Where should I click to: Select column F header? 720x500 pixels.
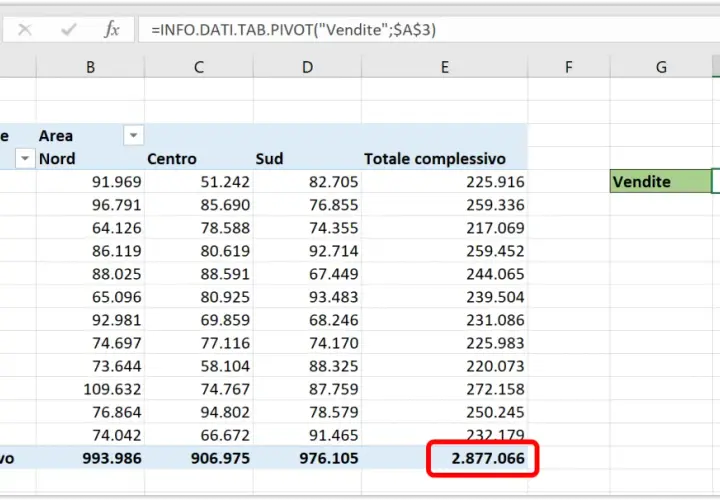tap(568, 67)
